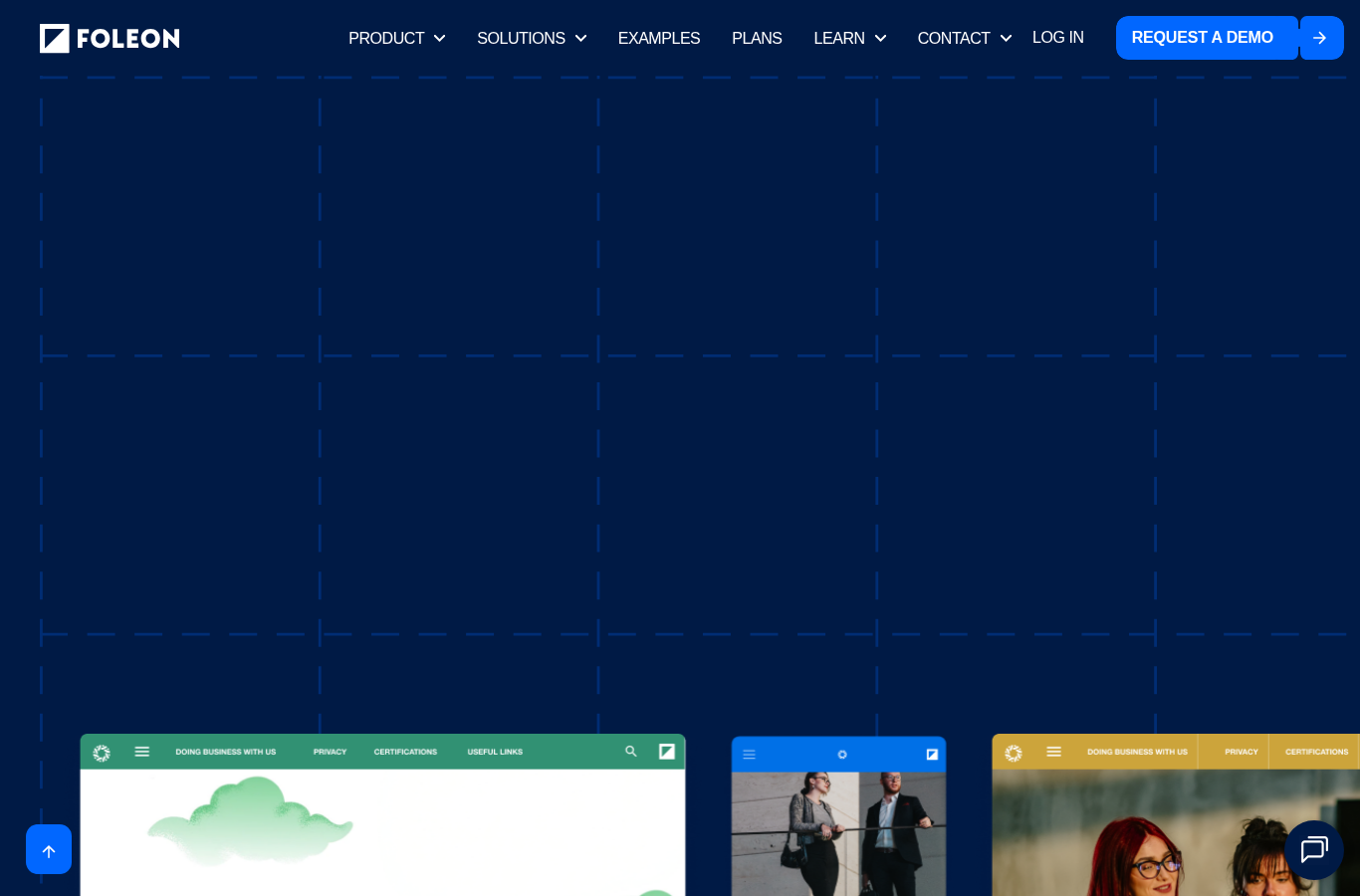Expand the Product chevron arrow

pos(439,38)
